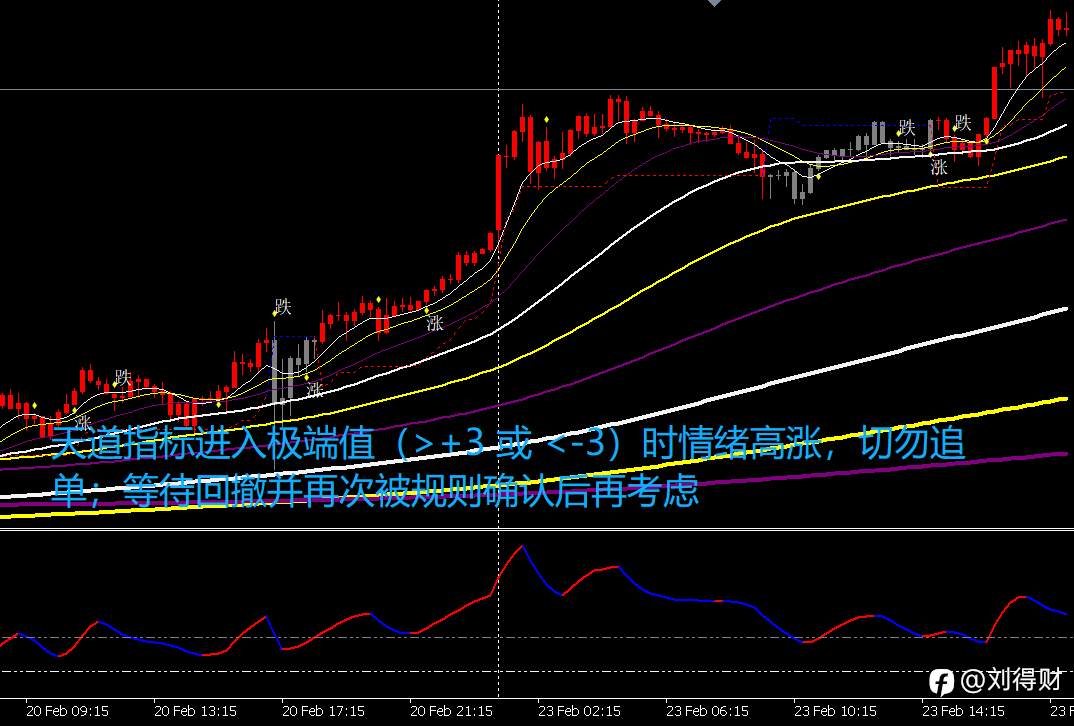Screen dimensions: 1074x726
Task: Select the 跌 label atop the tall gray candle wick
Action: pos(283,307)
